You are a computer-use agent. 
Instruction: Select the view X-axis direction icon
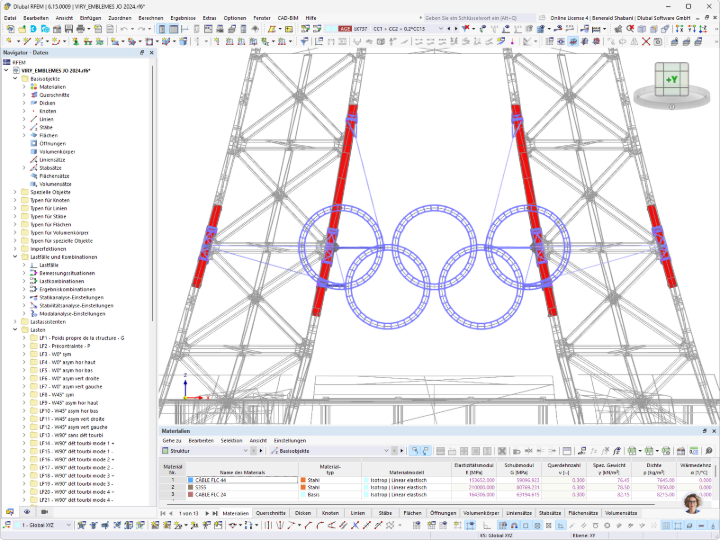click(680, 28)
